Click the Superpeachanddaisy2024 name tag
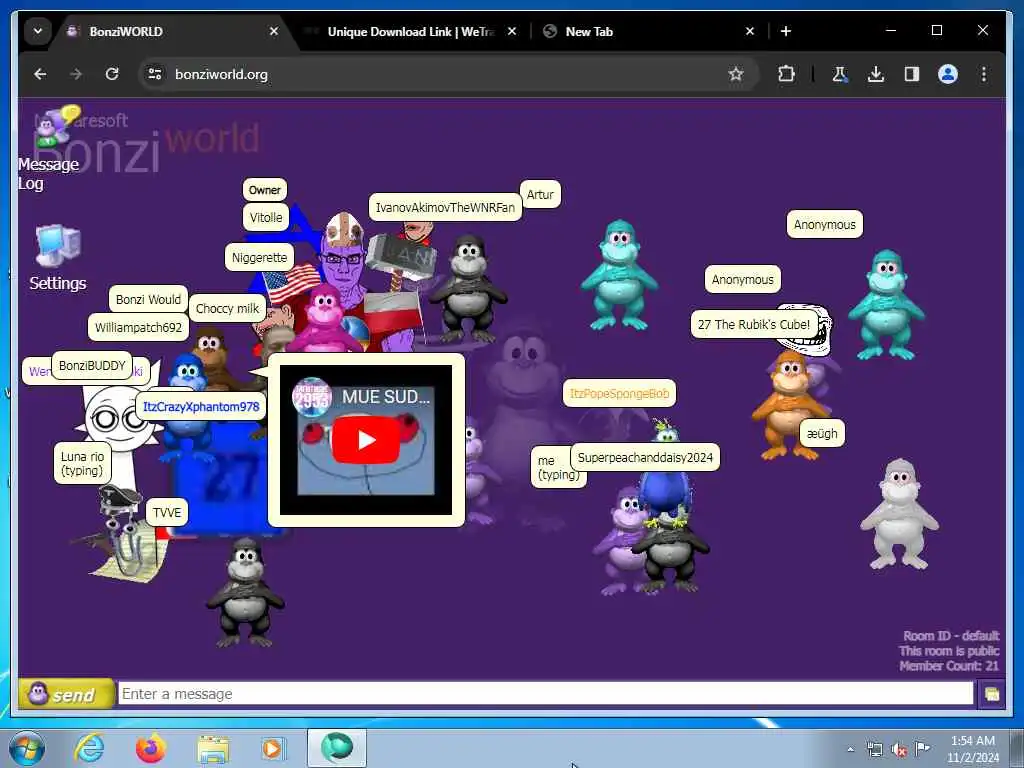 pyautogui.click(x=645, y=458)
